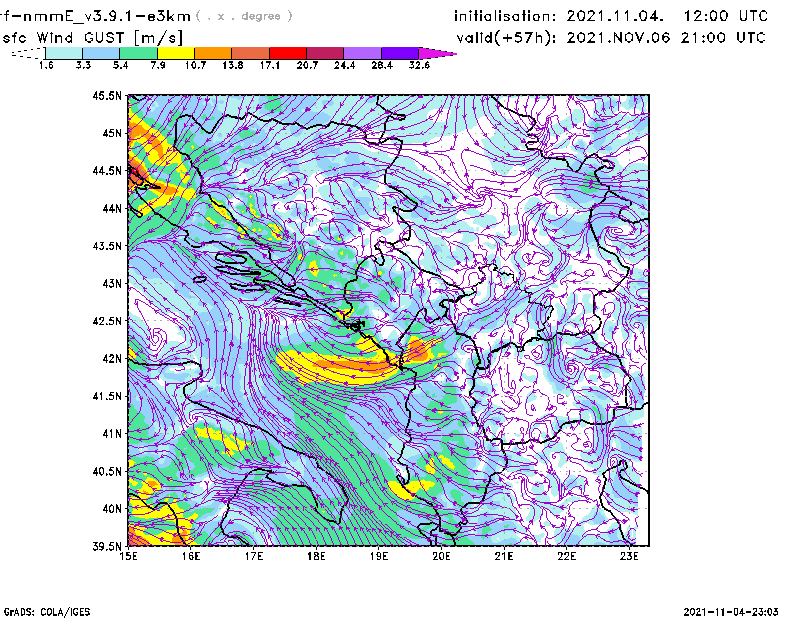
Task: Click the "42N" latitude label
Action: coord(112,358)
